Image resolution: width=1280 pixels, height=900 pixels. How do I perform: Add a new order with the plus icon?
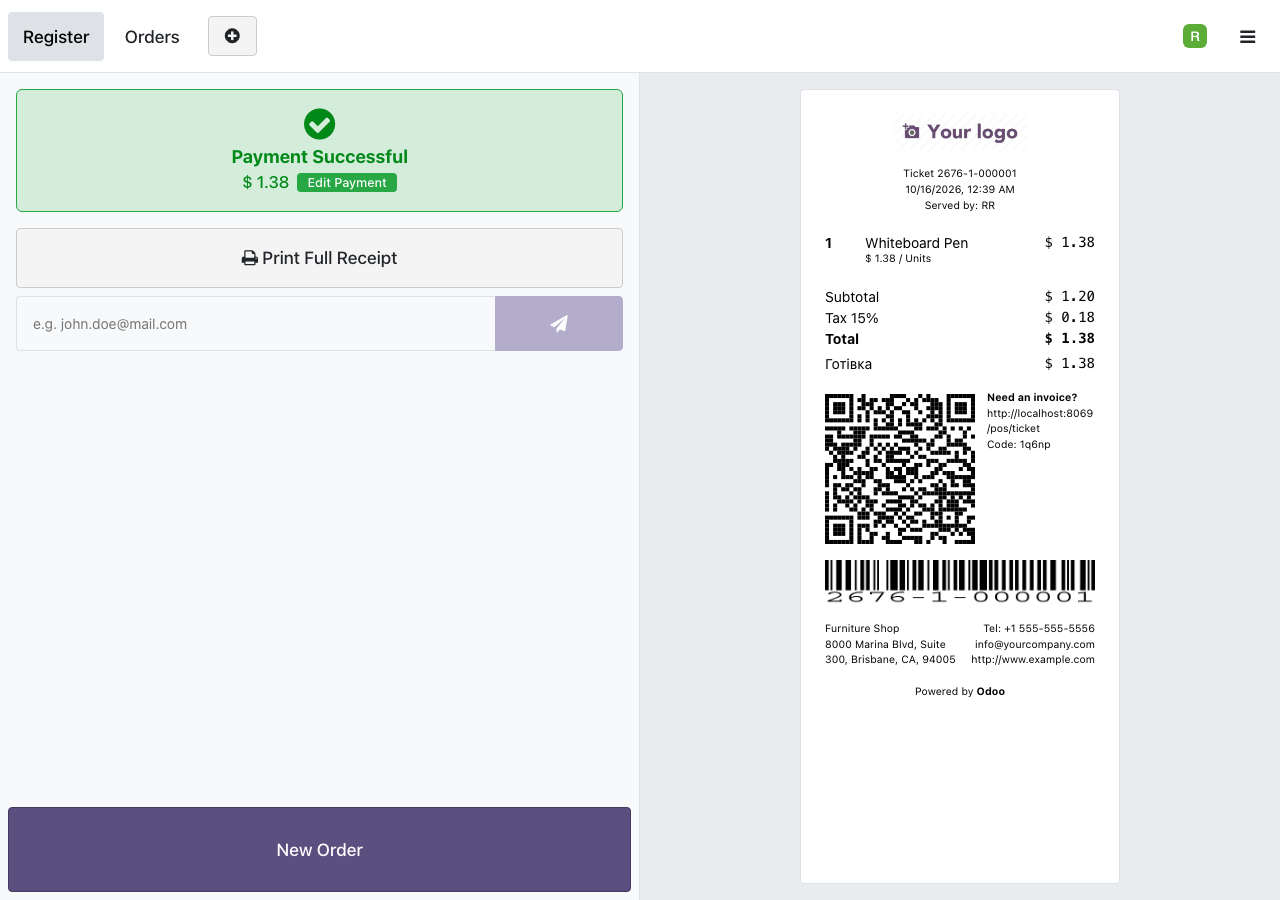click(232, 36)
